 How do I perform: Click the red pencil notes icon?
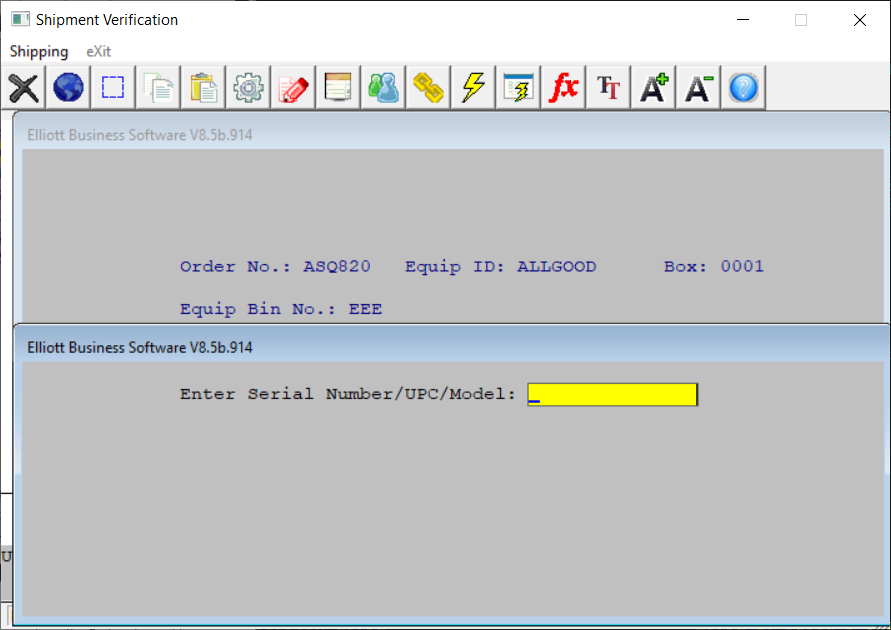pyautogui.click(x=293, y=87)
